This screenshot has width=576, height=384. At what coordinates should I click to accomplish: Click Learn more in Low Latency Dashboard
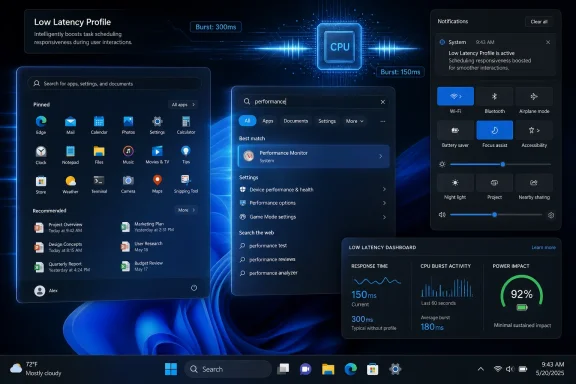(543, 247)
